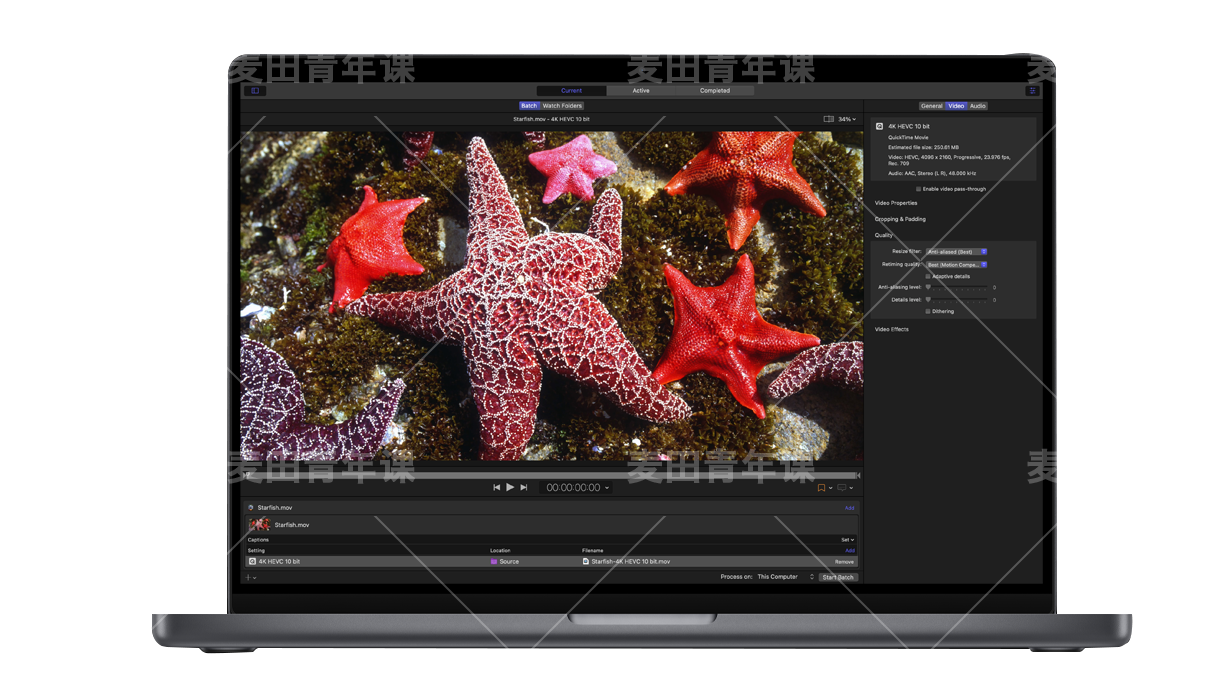Screen dimensions: 1231x681
Task: Click the job icon beside Starfish.mov header
Action: pyautogui.click(x=251, y=507)
